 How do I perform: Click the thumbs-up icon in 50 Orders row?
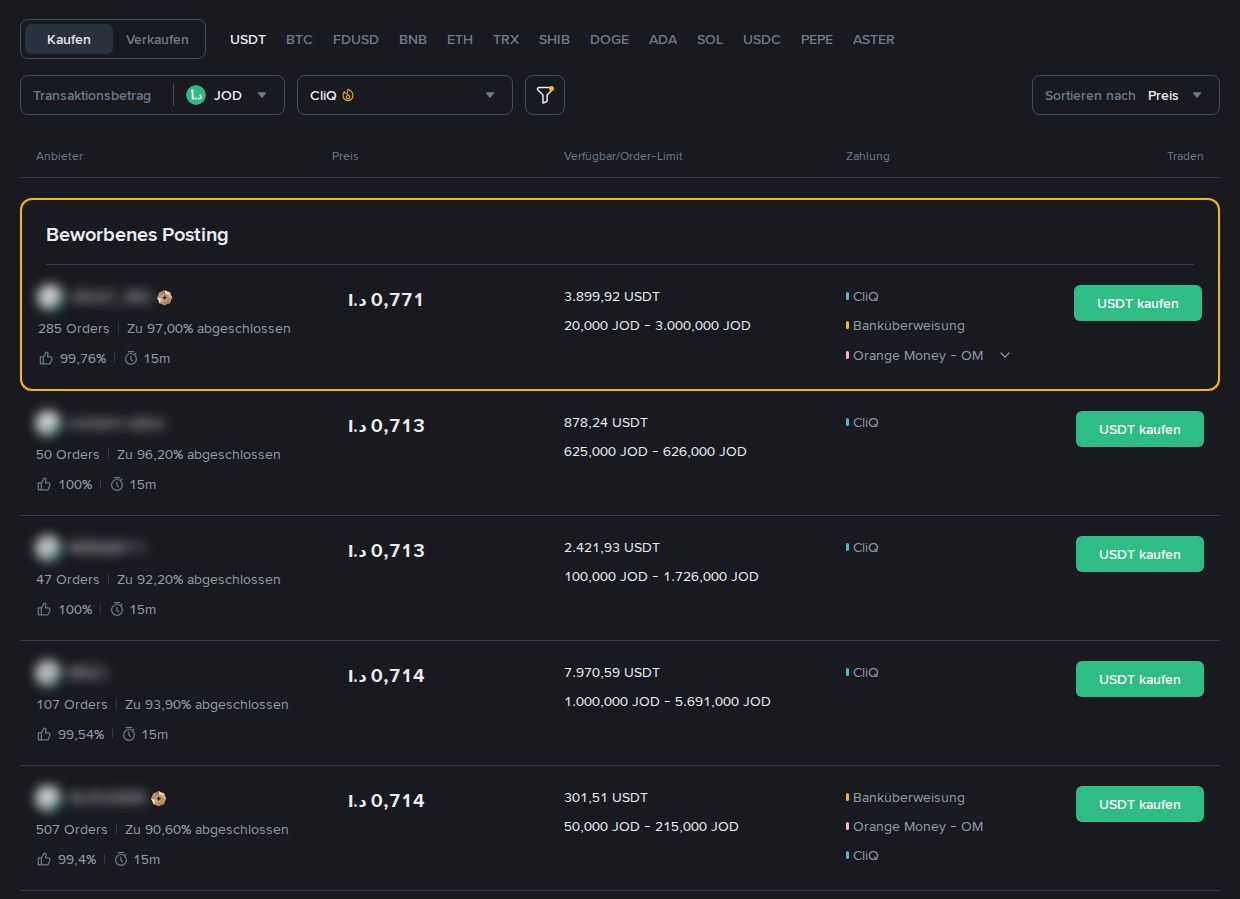[45, 484]
